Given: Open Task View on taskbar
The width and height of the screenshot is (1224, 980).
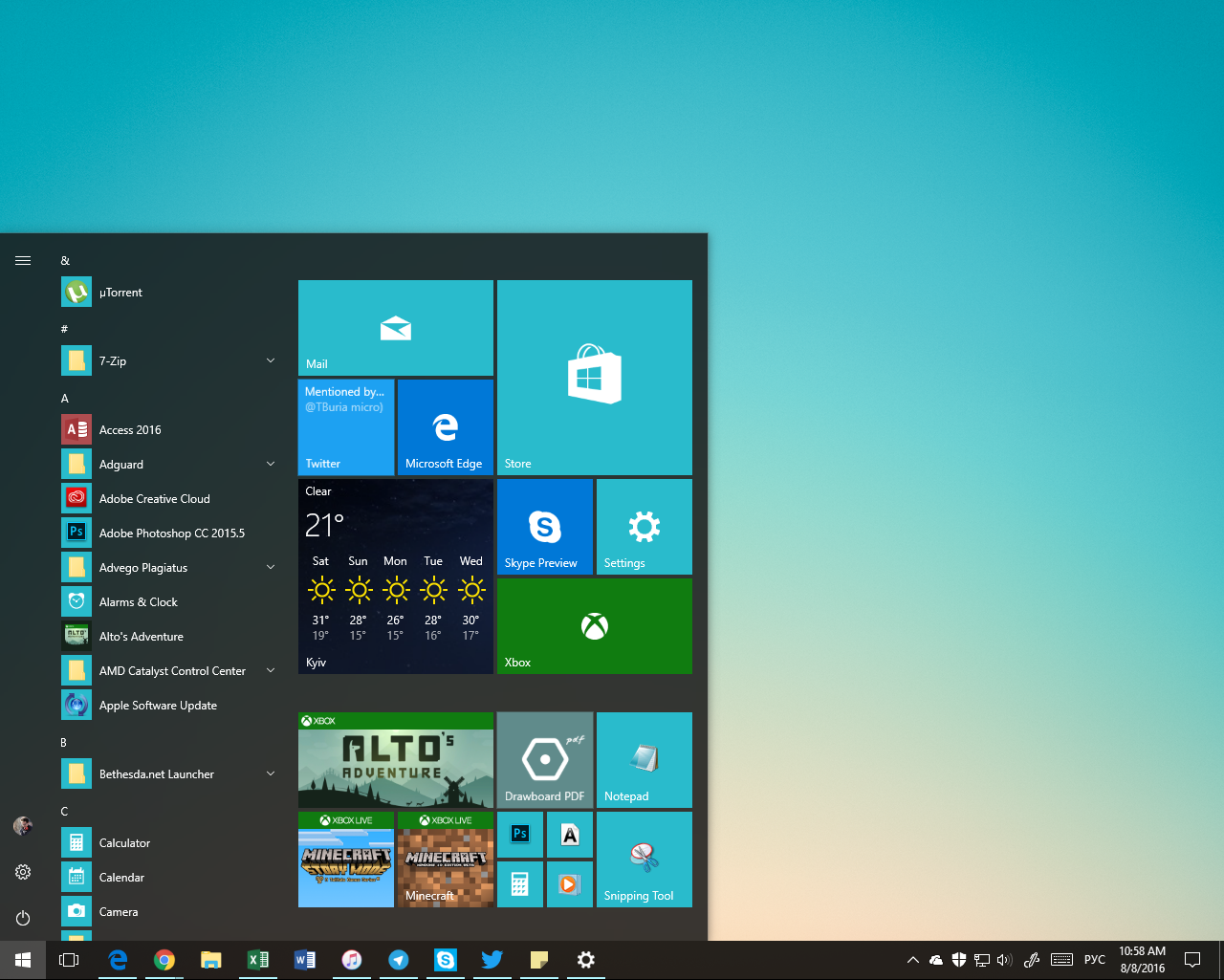Looking at the screenshot, I should 69,960.
